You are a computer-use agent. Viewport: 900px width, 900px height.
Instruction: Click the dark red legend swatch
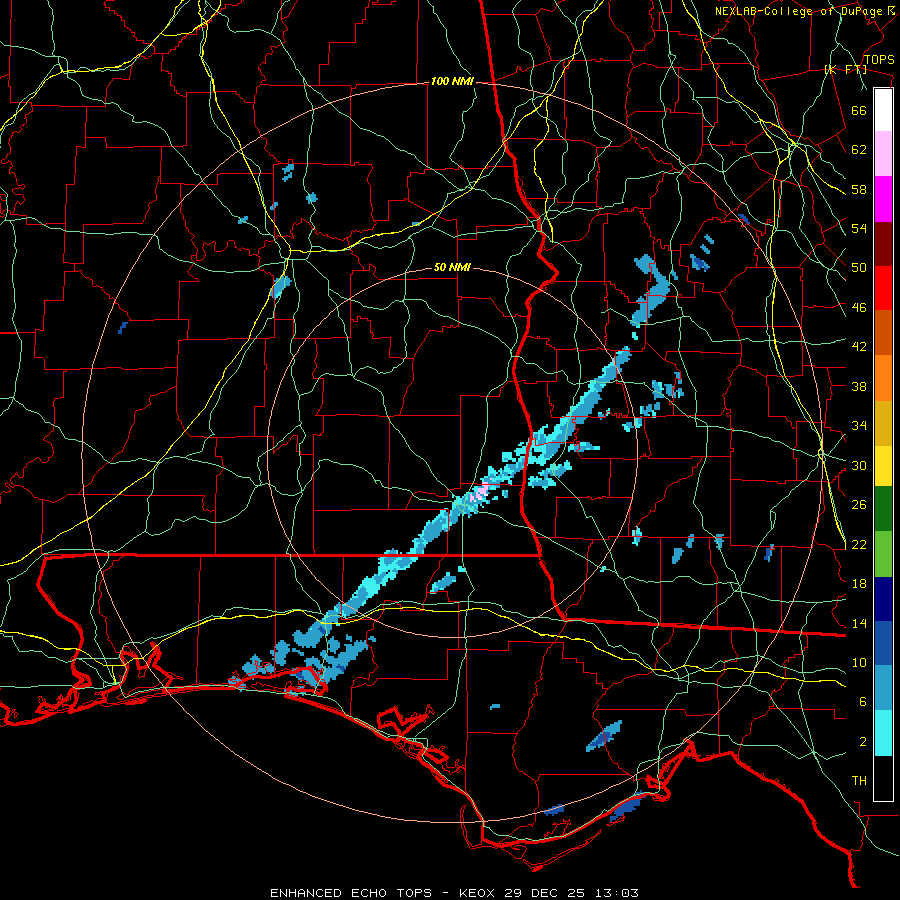click(x=883, y=244)
